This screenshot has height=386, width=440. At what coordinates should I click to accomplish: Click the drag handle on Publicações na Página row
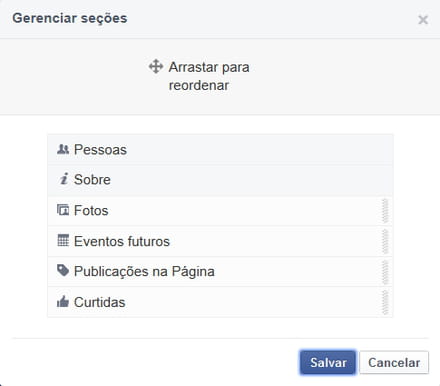click(x=385, y=272)
